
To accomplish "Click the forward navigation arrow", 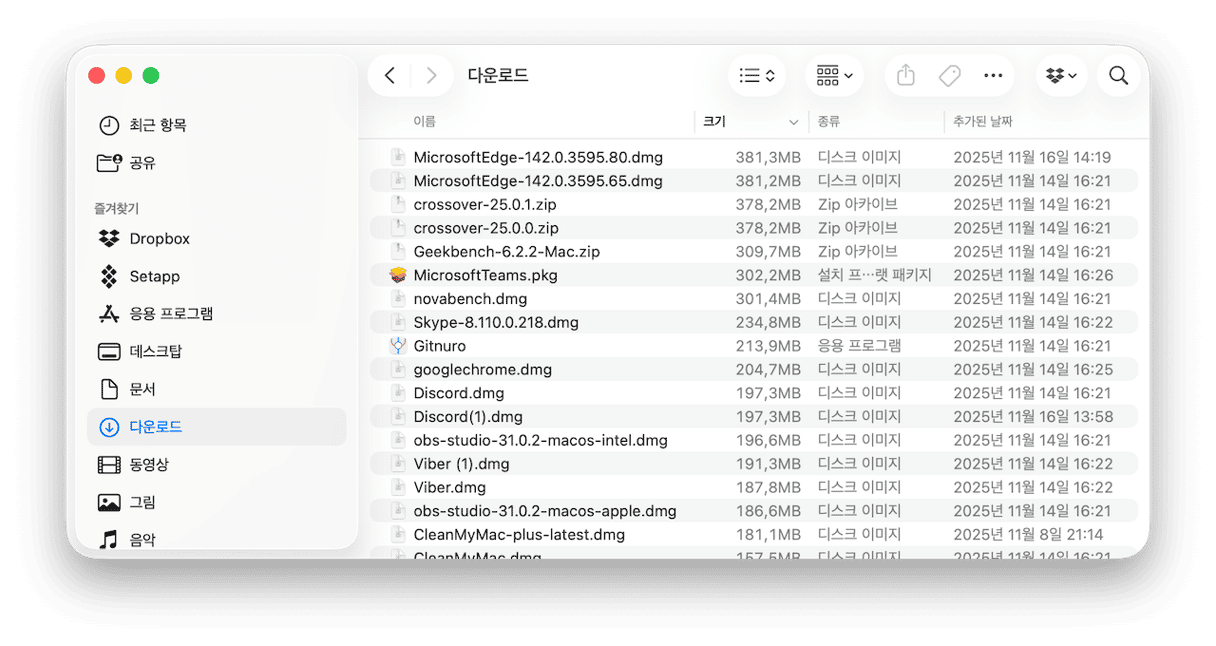I will tap(431, 76).
